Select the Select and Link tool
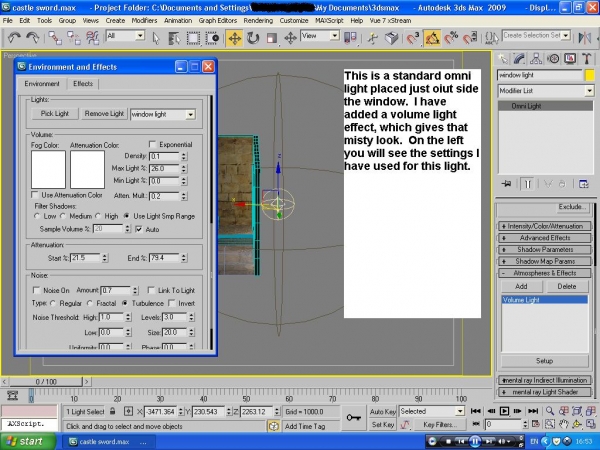600x450 pixels. point(55,38)
